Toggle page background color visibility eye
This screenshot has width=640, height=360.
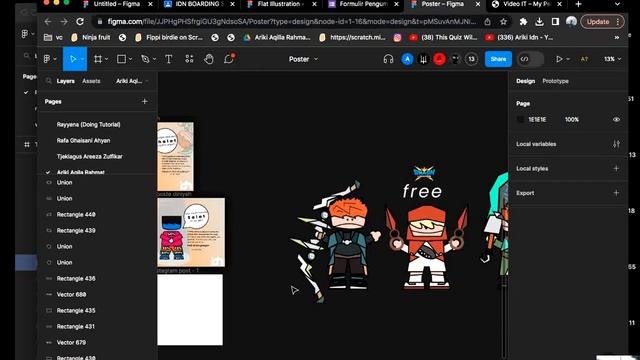point(616,120)
